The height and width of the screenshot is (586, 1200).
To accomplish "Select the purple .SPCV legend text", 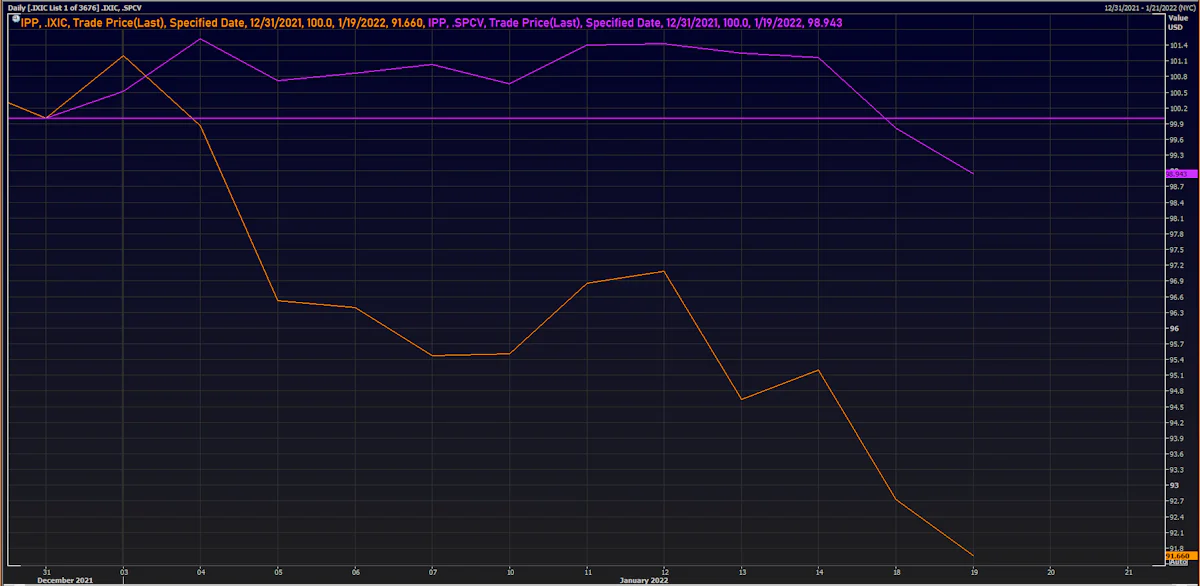I will click(x=637, y=21).
